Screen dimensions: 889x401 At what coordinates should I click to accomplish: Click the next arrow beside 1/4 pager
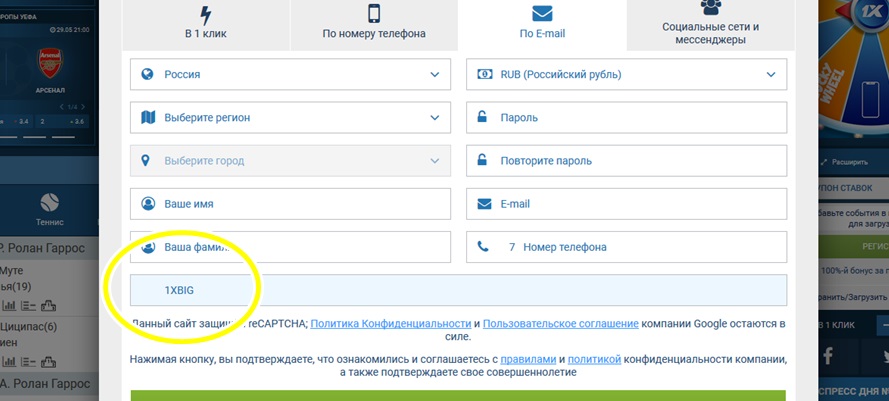pos(83,107)
